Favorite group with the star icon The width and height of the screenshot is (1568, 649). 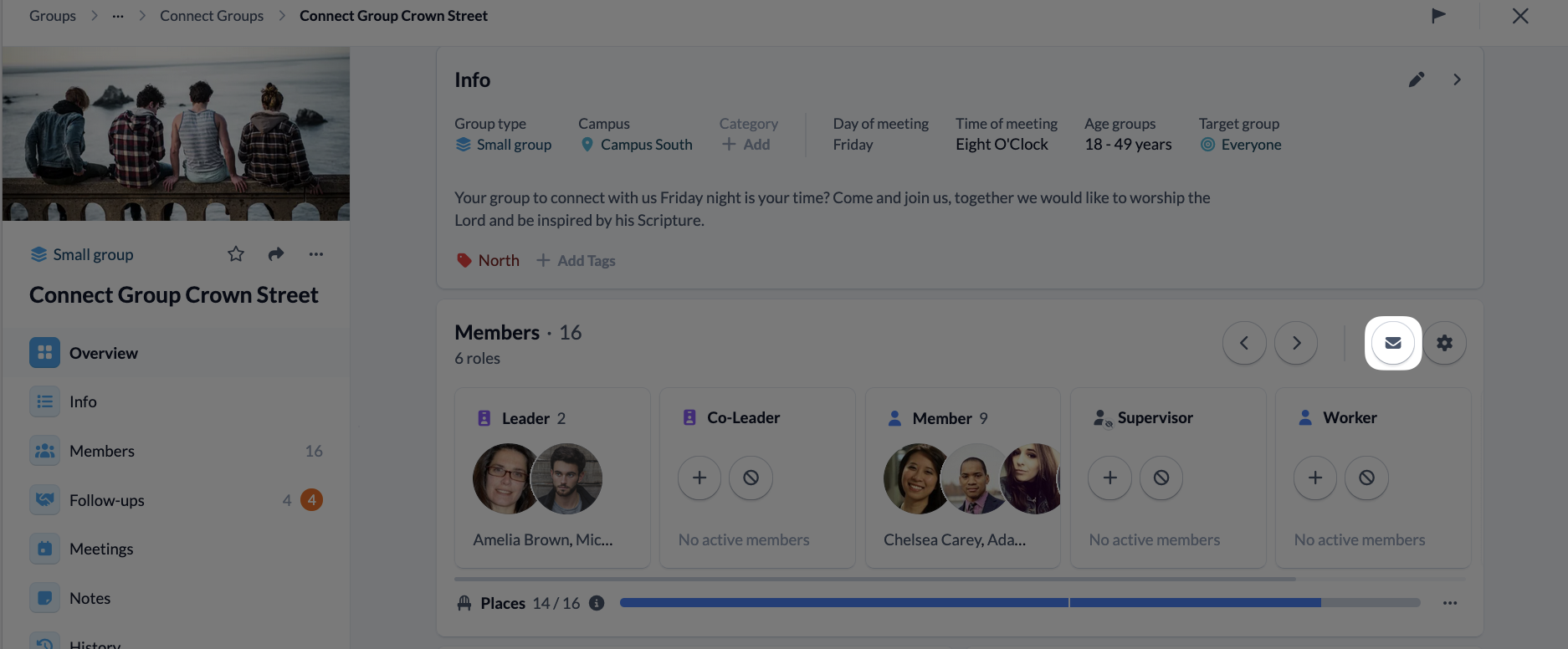pos(236,254)
